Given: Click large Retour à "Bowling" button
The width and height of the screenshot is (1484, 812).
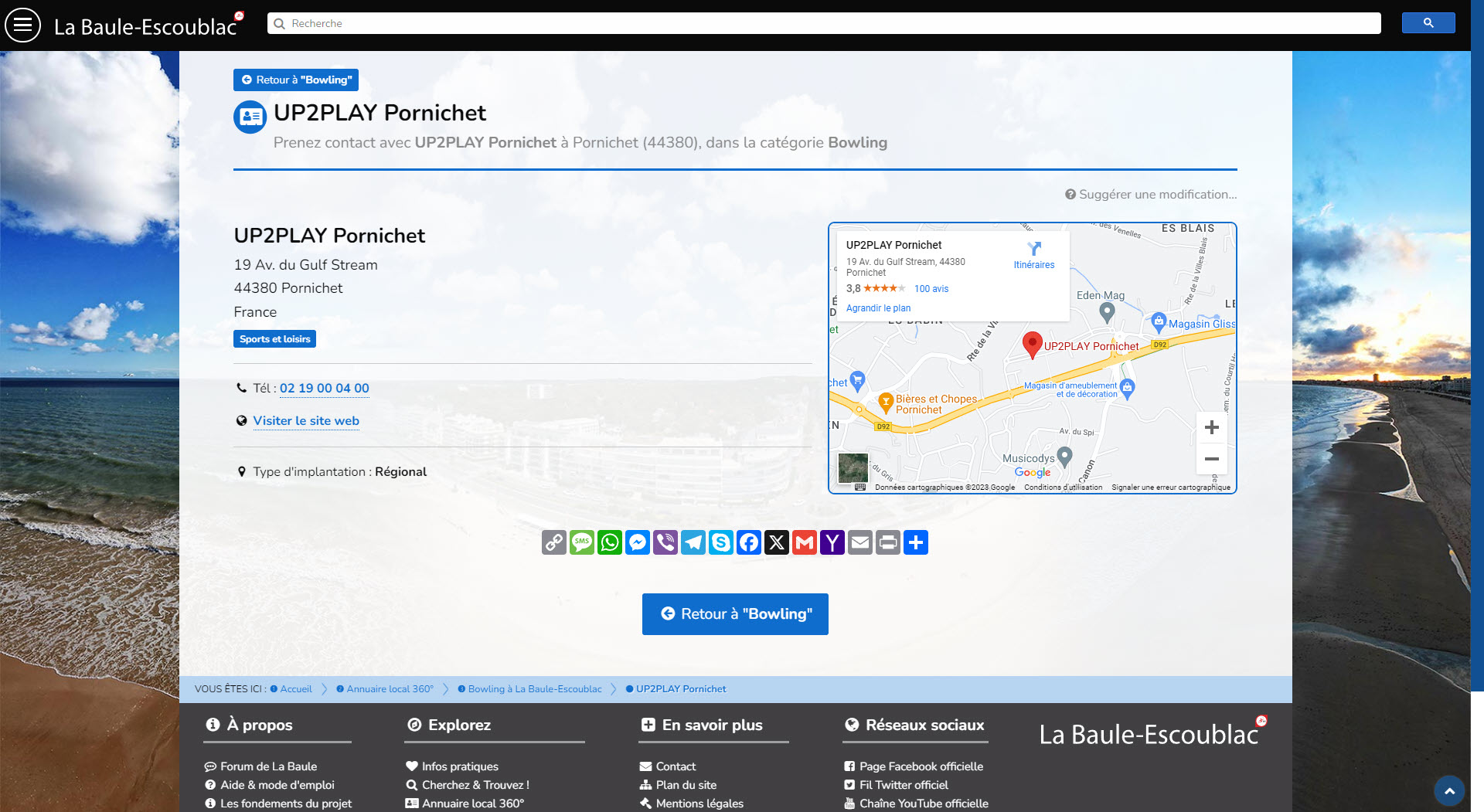Looking at the screenshot, I should (735, 614).
